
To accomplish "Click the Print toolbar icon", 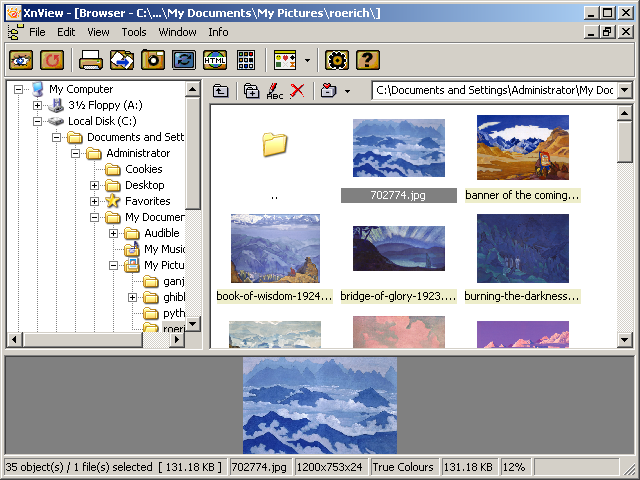I will coord(91,60).
